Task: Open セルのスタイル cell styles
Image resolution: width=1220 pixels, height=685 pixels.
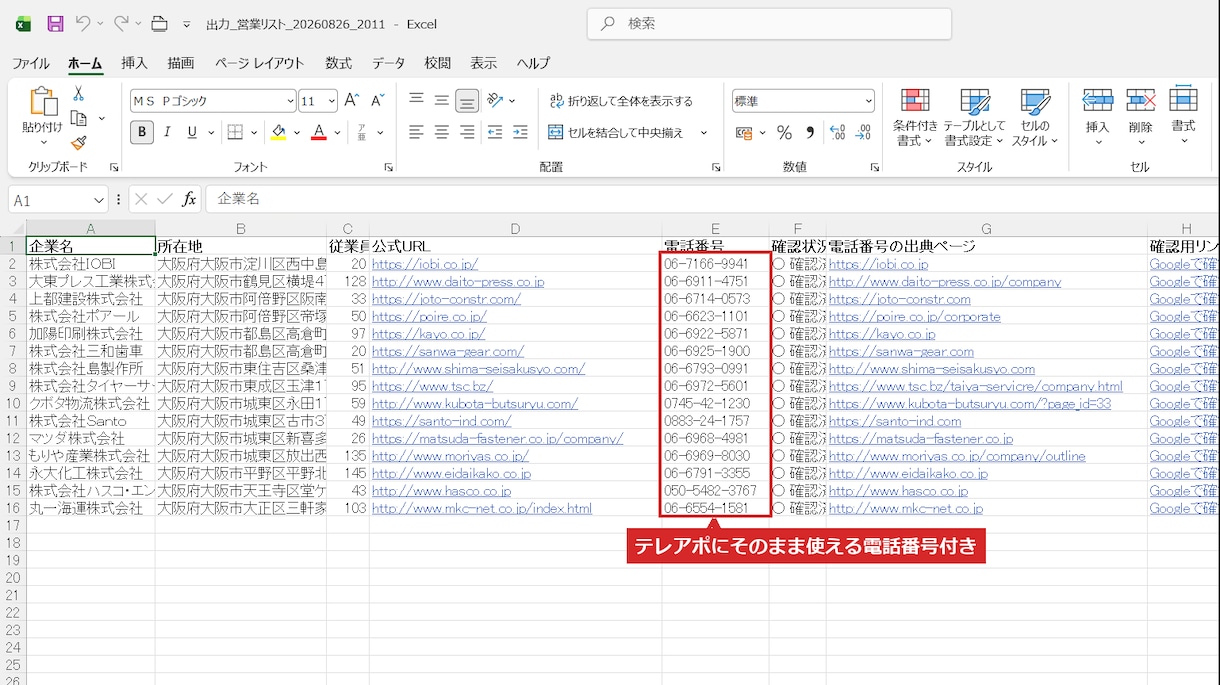Action: pos(1034,118)
